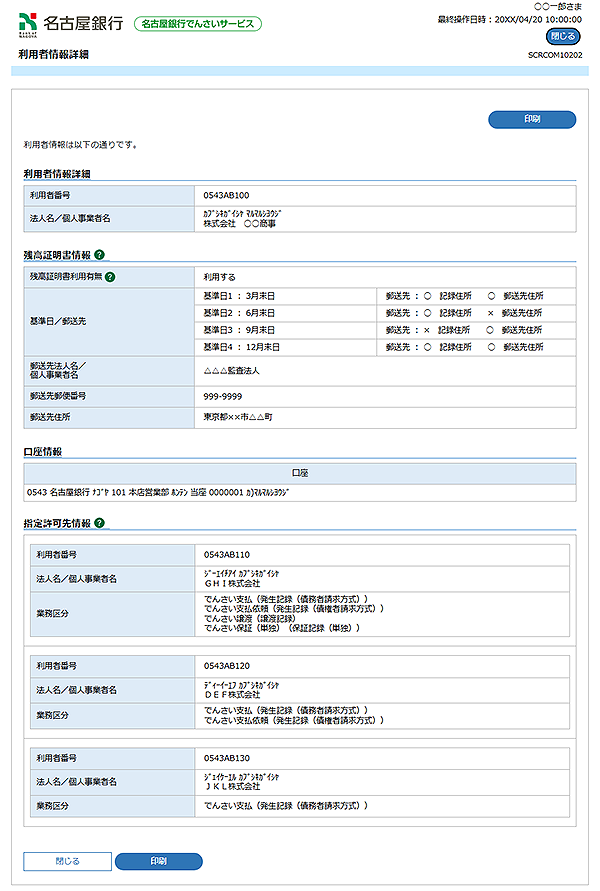Click the postal code 999-9999 value
The height and width of the screenshot is (891, 600).
(222, 396)
